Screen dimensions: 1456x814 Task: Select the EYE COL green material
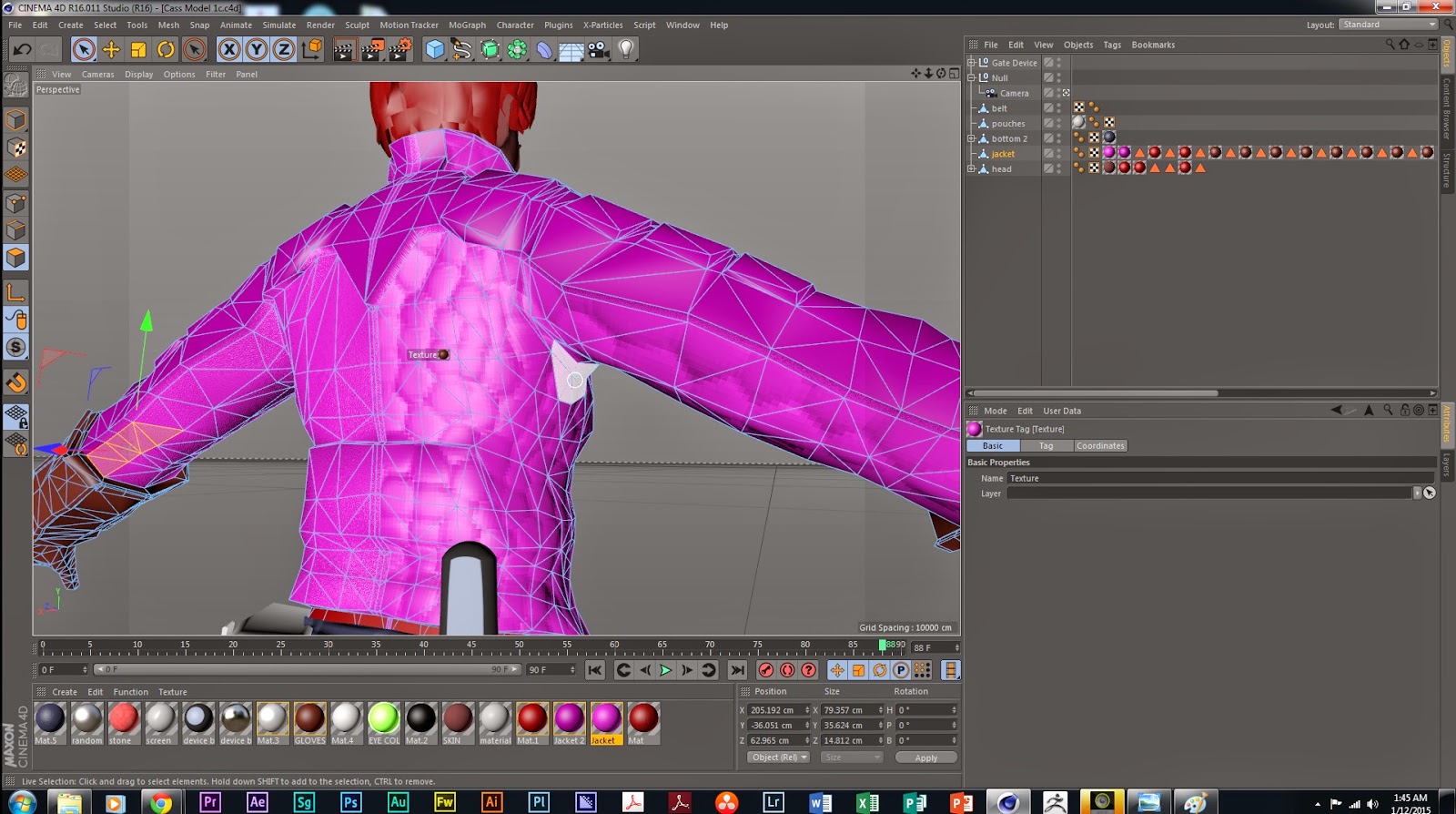click(383, 724)
